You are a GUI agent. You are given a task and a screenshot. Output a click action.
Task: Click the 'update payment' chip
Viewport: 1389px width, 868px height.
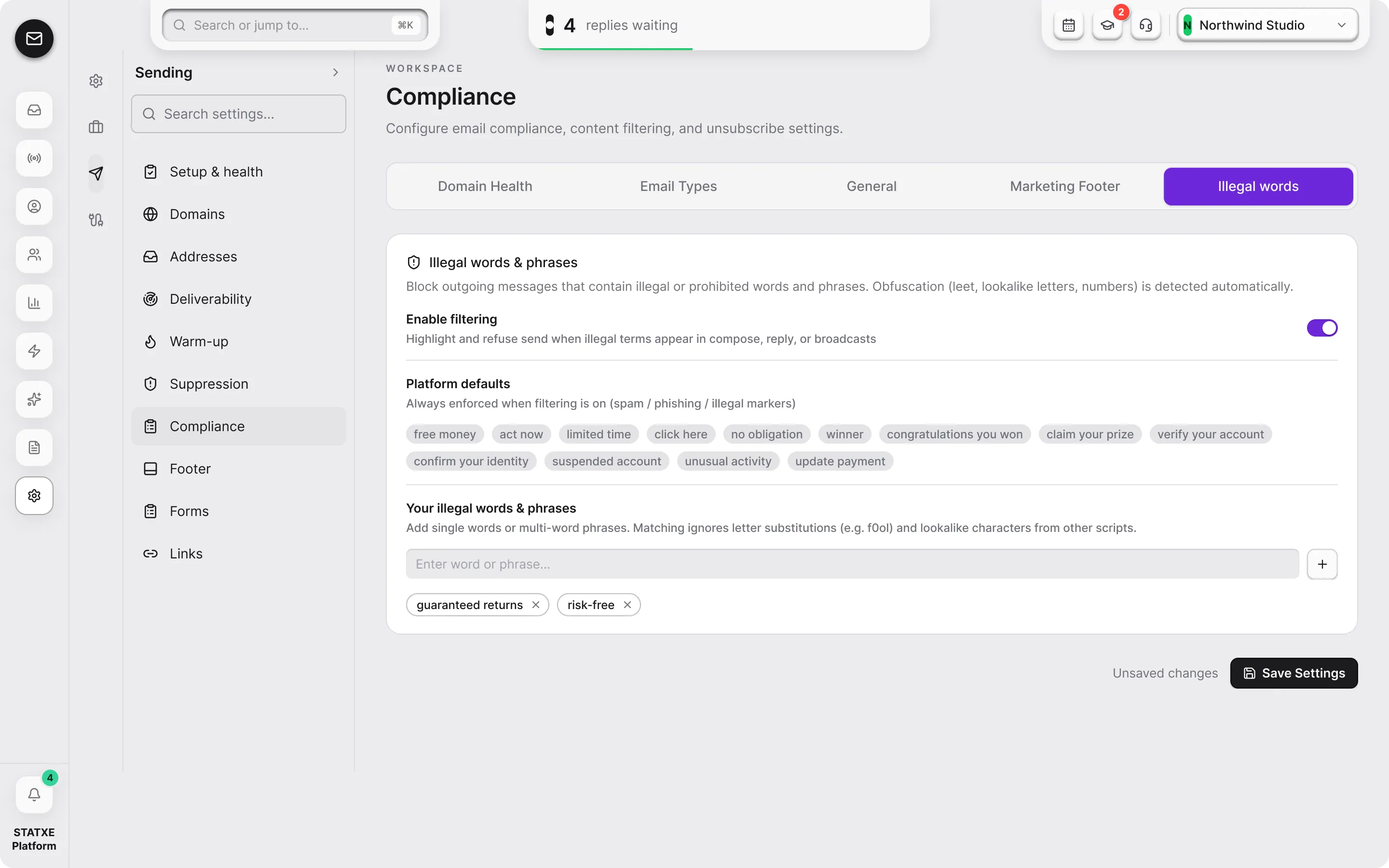(x=840, y=461)
